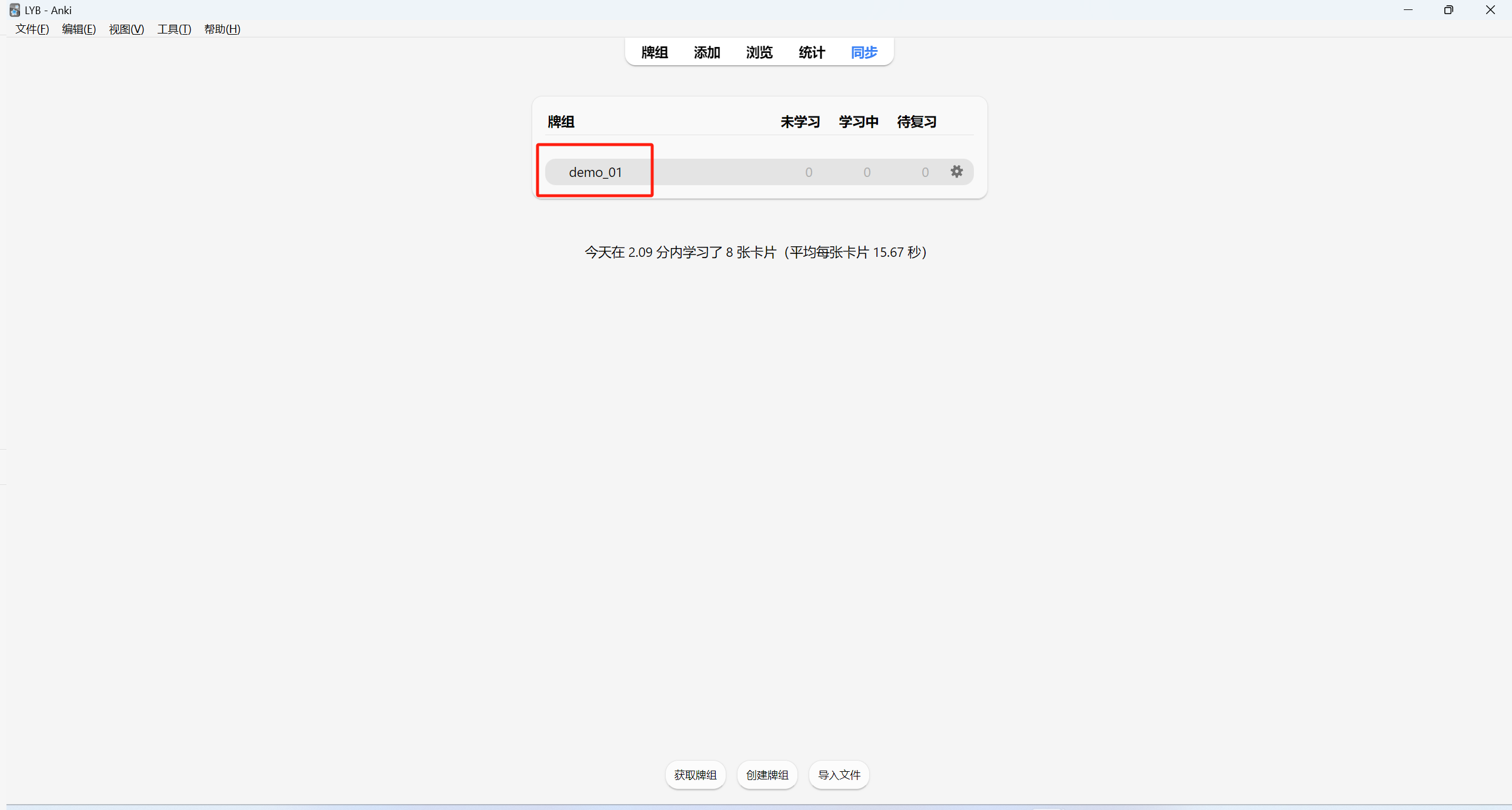Open the 帮助(H) menu
Screen dimensions: 1512x810
[x=222, y=29]
